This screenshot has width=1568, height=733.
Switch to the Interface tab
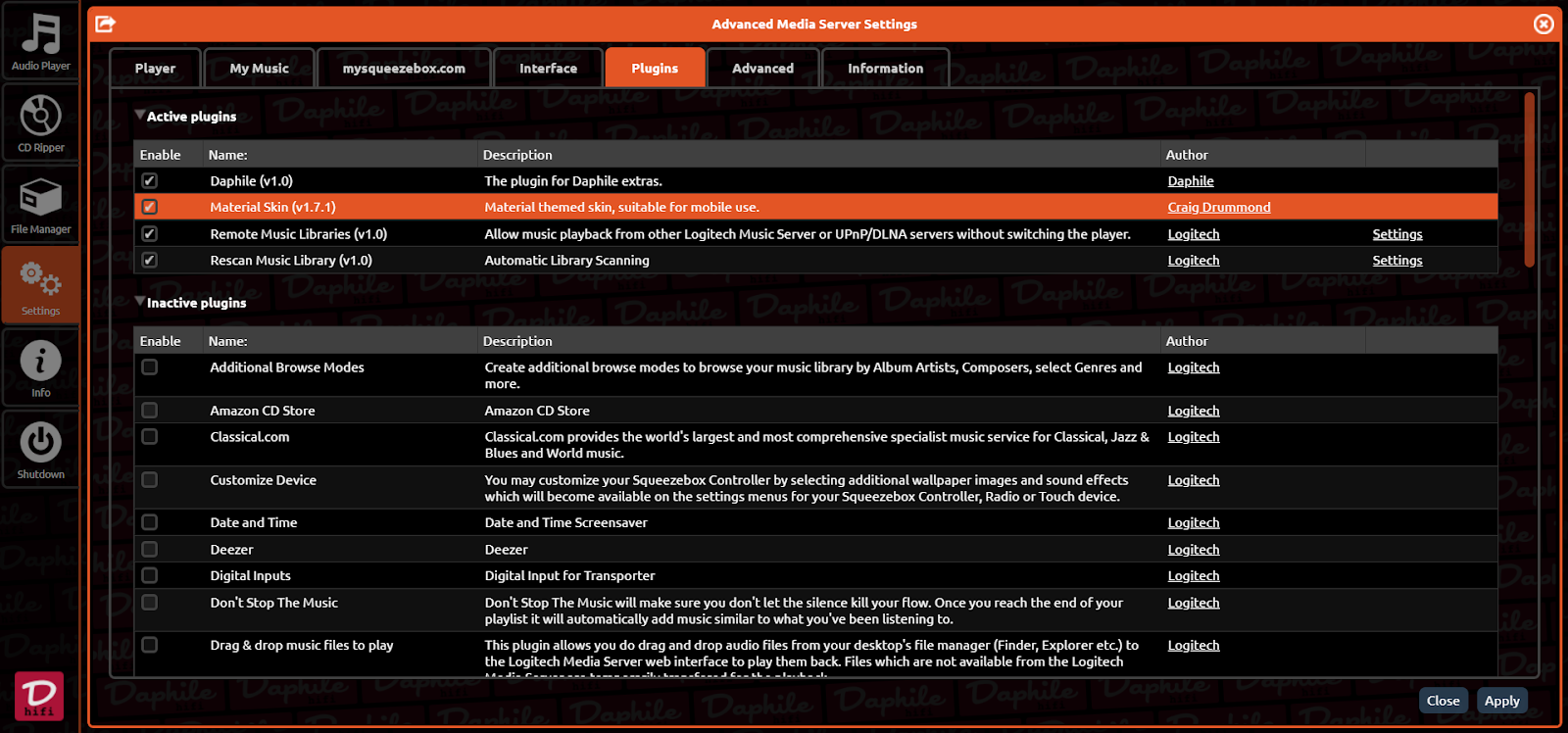click(x=548, y=68)
